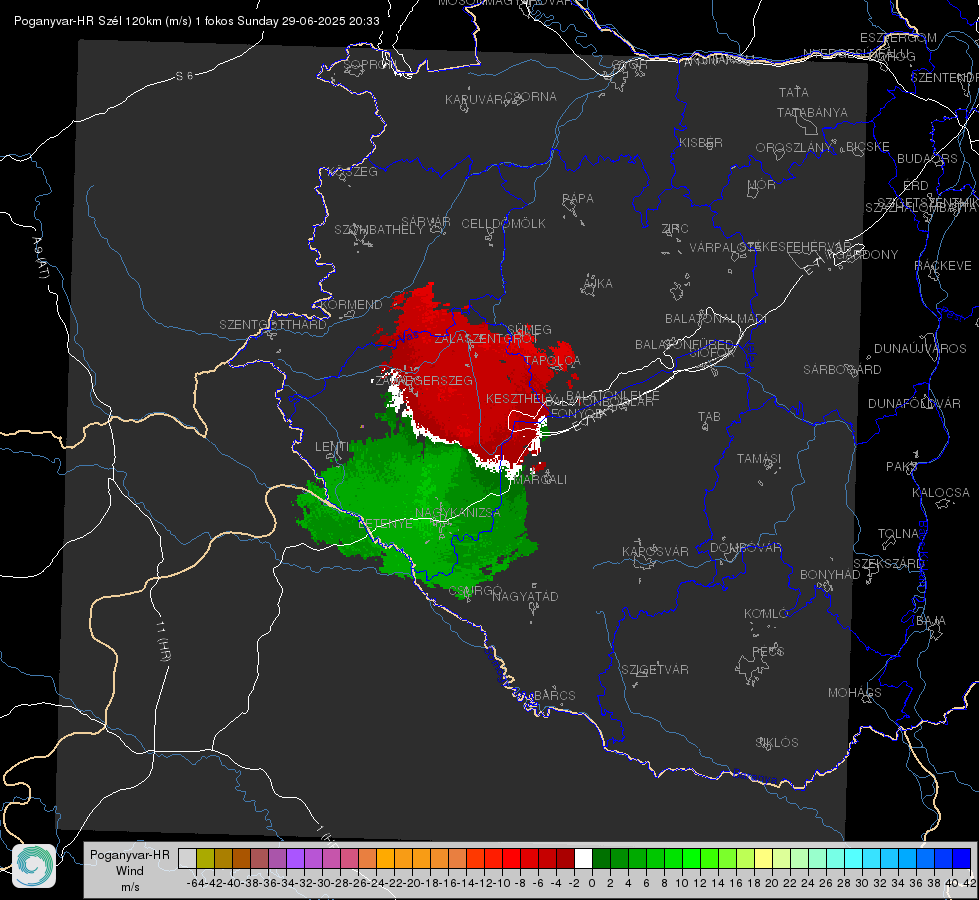Click the TATA city label
Viewport: 979px width, 900px height.
(794, 92)
